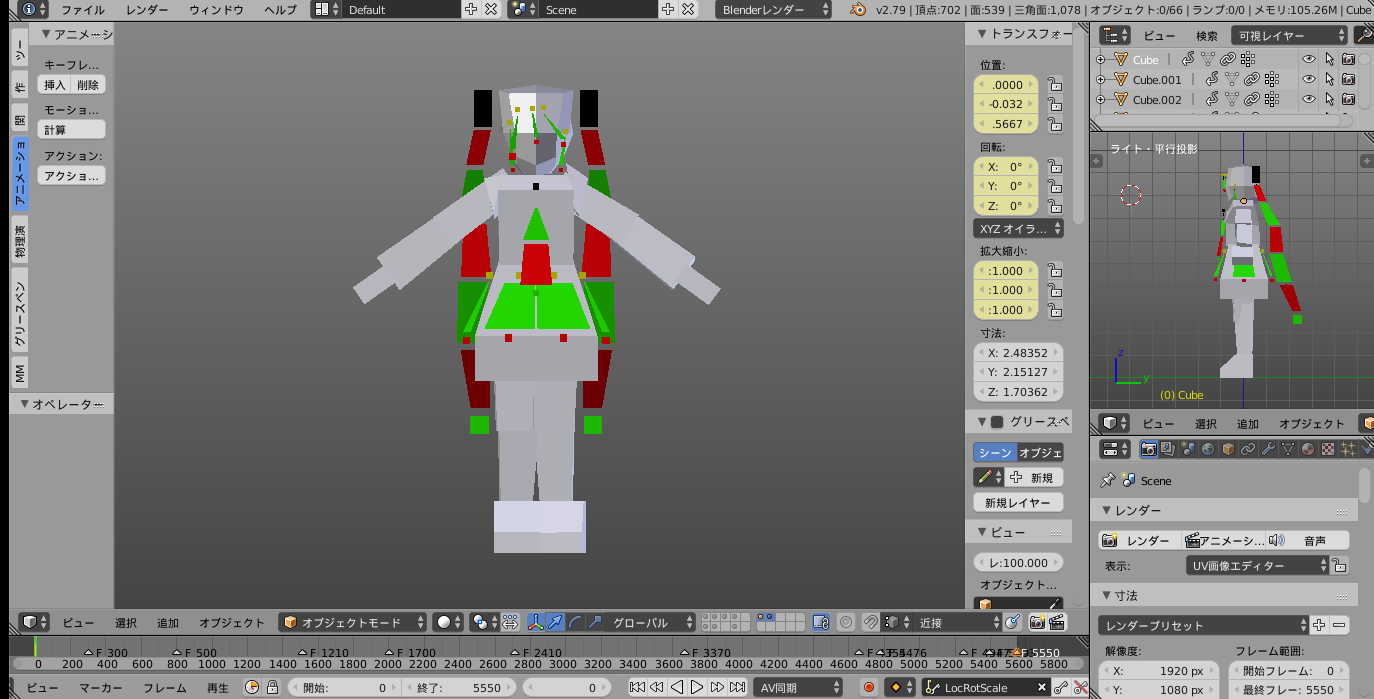Toggle visibility eye for Cube.001
Image resolution: width=1374 pixels, height=699 pixels.
tap(1308, 79)
